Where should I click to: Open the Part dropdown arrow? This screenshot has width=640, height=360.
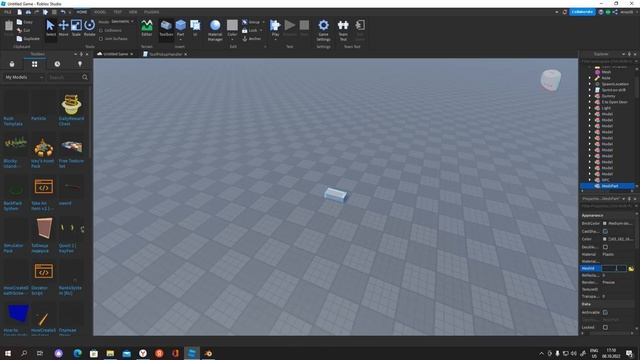pos(180,40)
